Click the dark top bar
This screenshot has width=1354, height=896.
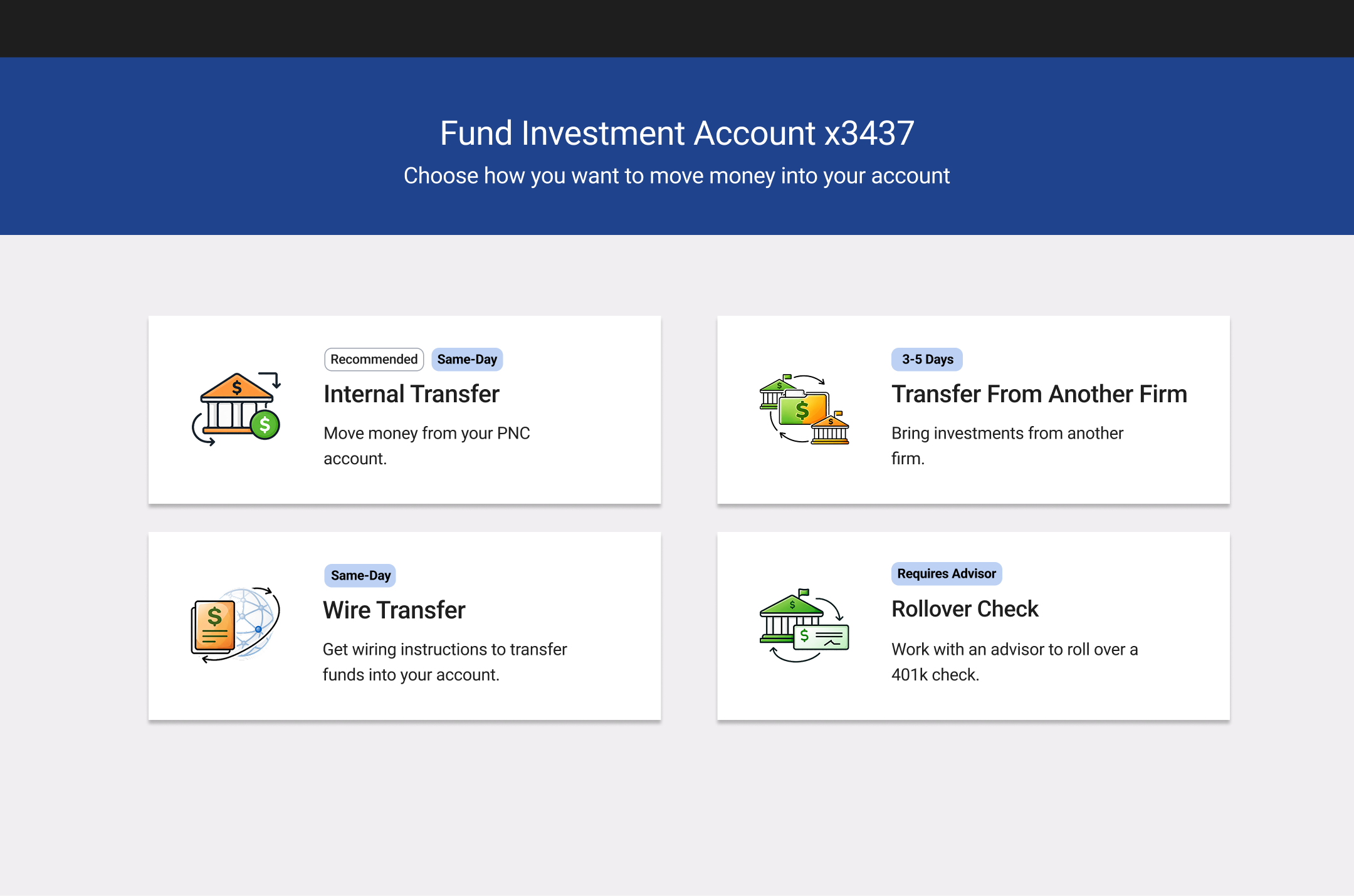tap(677, 28)
